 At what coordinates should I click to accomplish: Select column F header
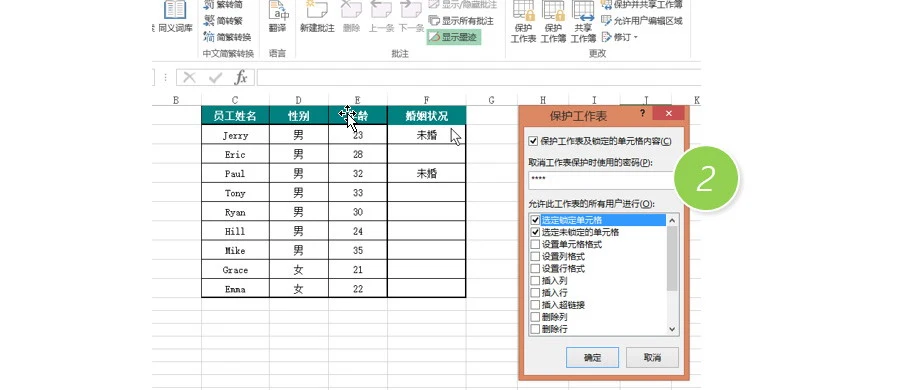pos(426,100)
